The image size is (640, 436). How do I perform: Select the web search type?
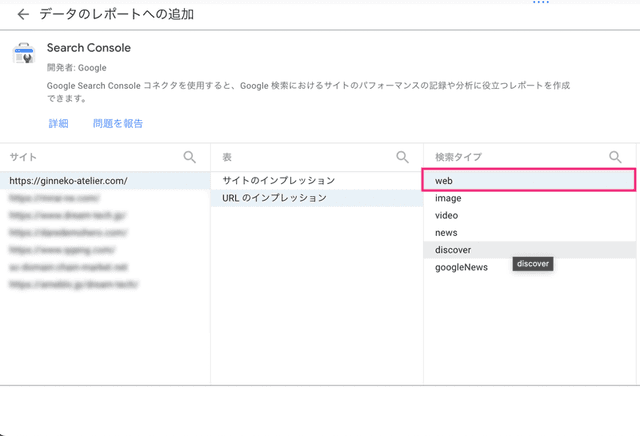point(529,180)
